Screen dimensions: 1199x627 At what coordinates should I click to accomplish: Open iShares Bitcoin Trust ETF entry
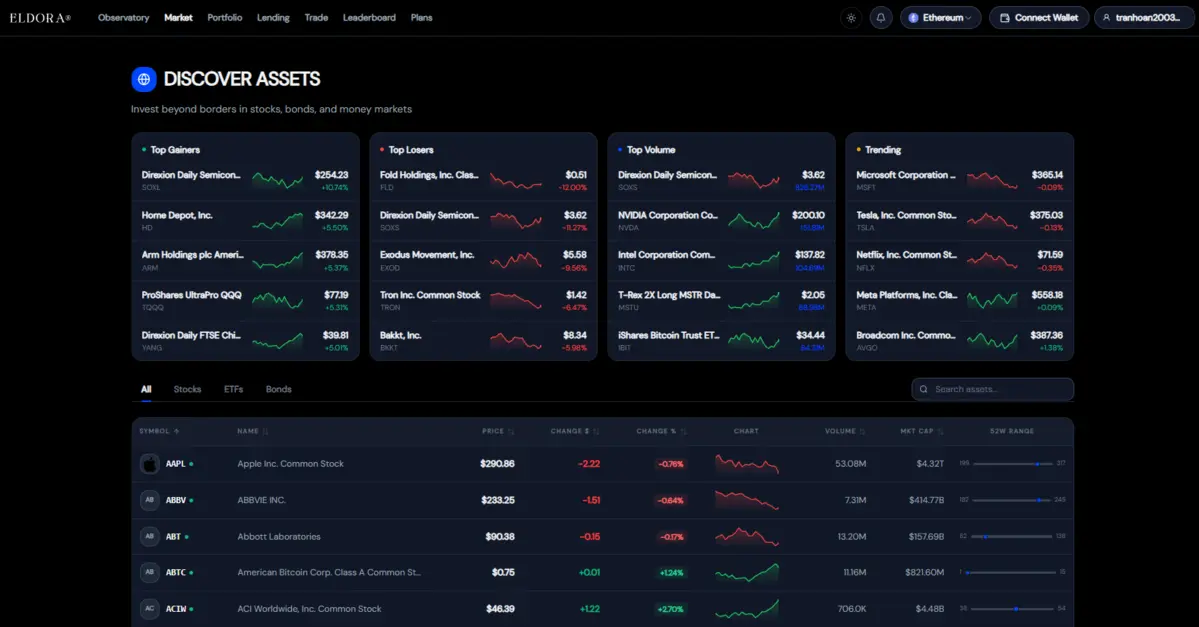721,341
